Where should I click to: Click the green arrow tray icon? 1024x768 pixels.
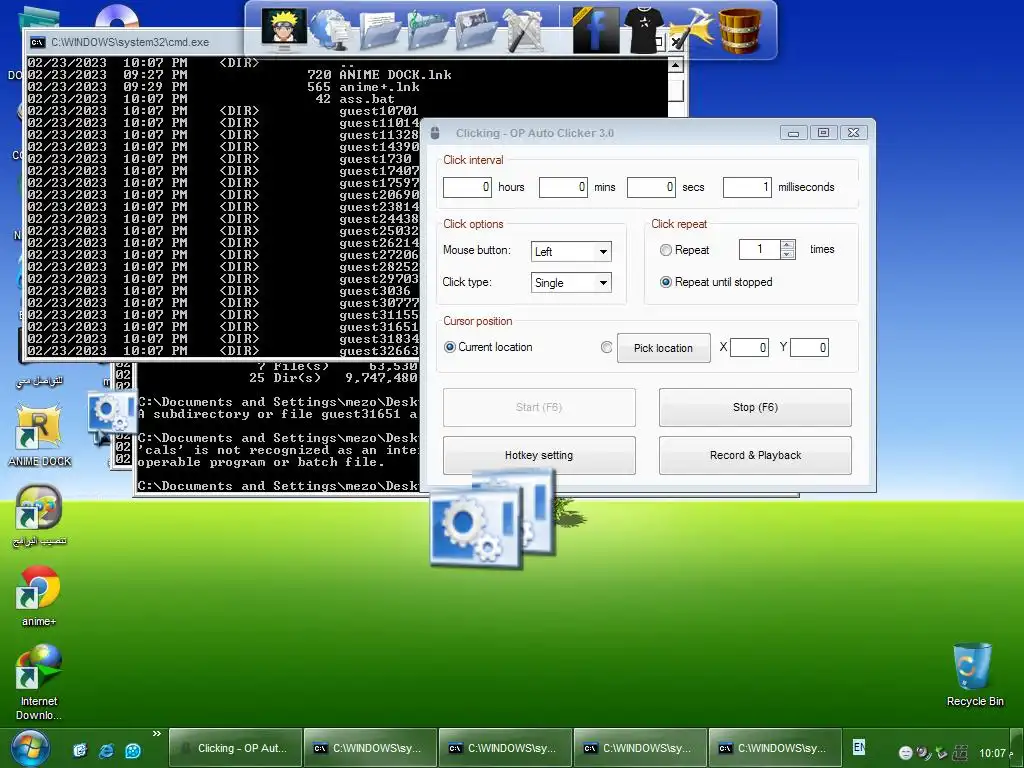941,753
